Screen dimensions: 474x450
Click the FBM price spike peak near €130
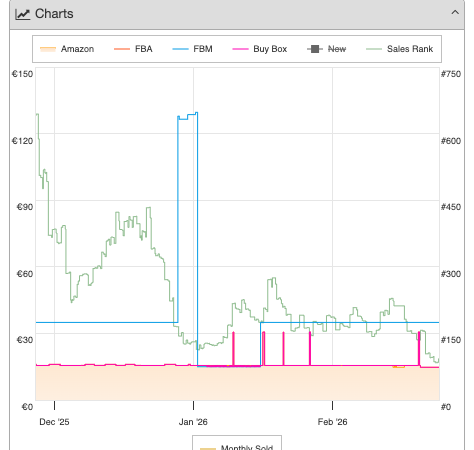188,116
